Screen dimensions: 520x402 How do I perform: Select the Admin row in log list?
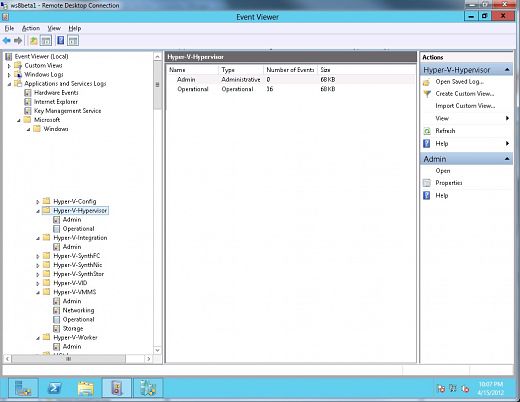click(x=291, y=80)
